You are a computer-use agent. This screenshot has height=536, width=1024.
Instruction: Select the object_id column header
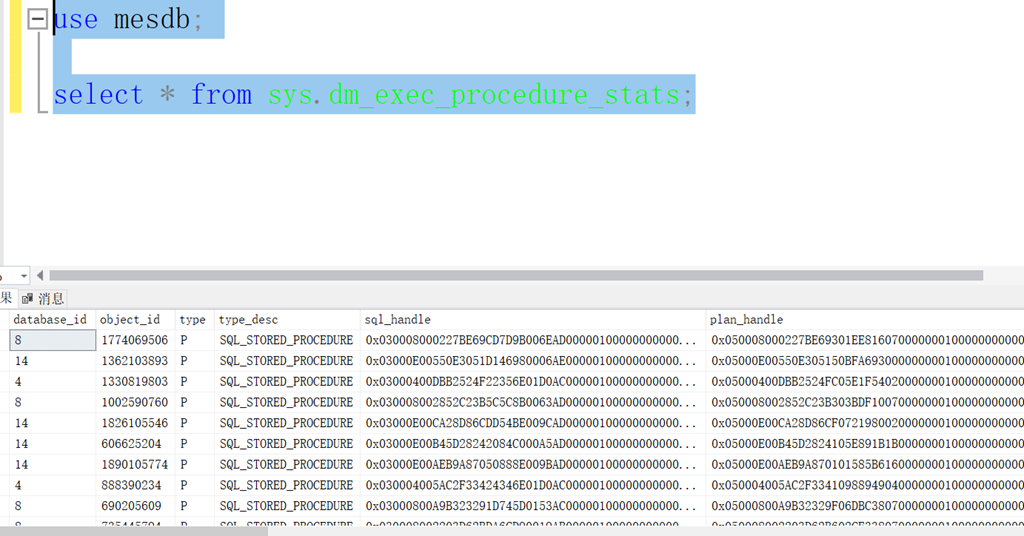pyautogui.click(x=135, y=319)
